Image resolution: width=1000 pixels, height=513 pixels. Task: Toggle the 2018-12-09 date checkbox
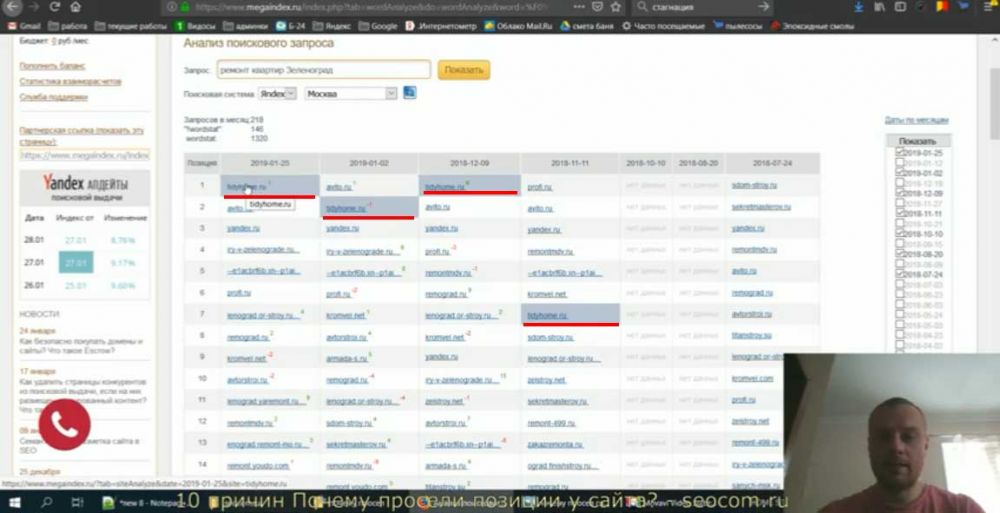click(x=900, y=193)
